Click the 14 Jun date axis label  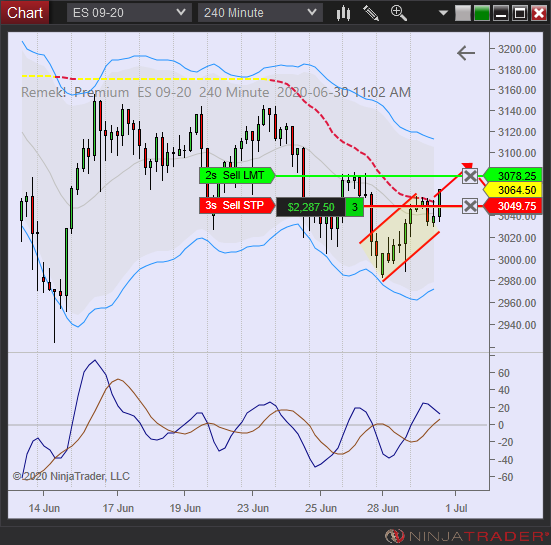(x=44, y=508)
